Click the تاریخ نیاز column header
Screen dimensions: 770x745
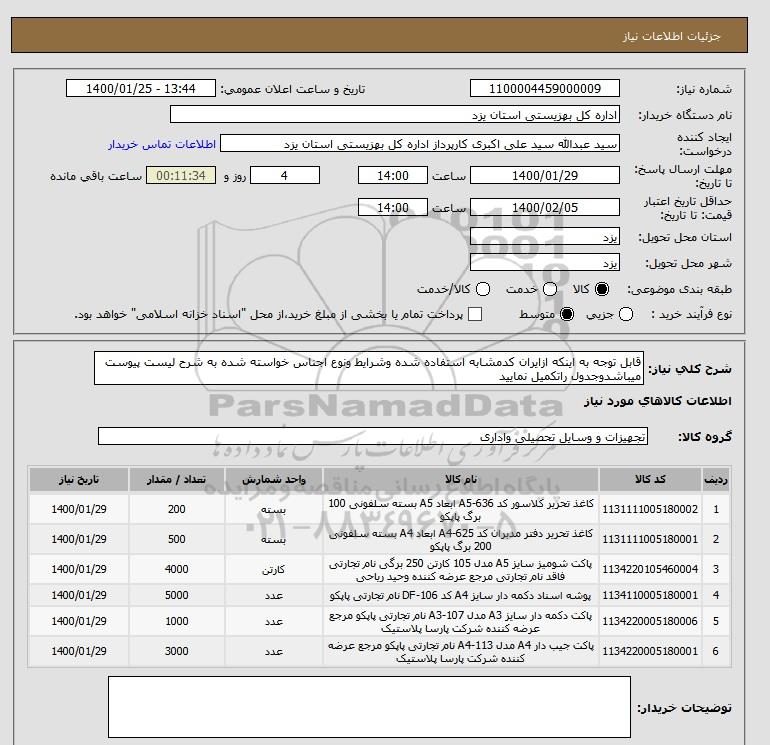(79, 480)
